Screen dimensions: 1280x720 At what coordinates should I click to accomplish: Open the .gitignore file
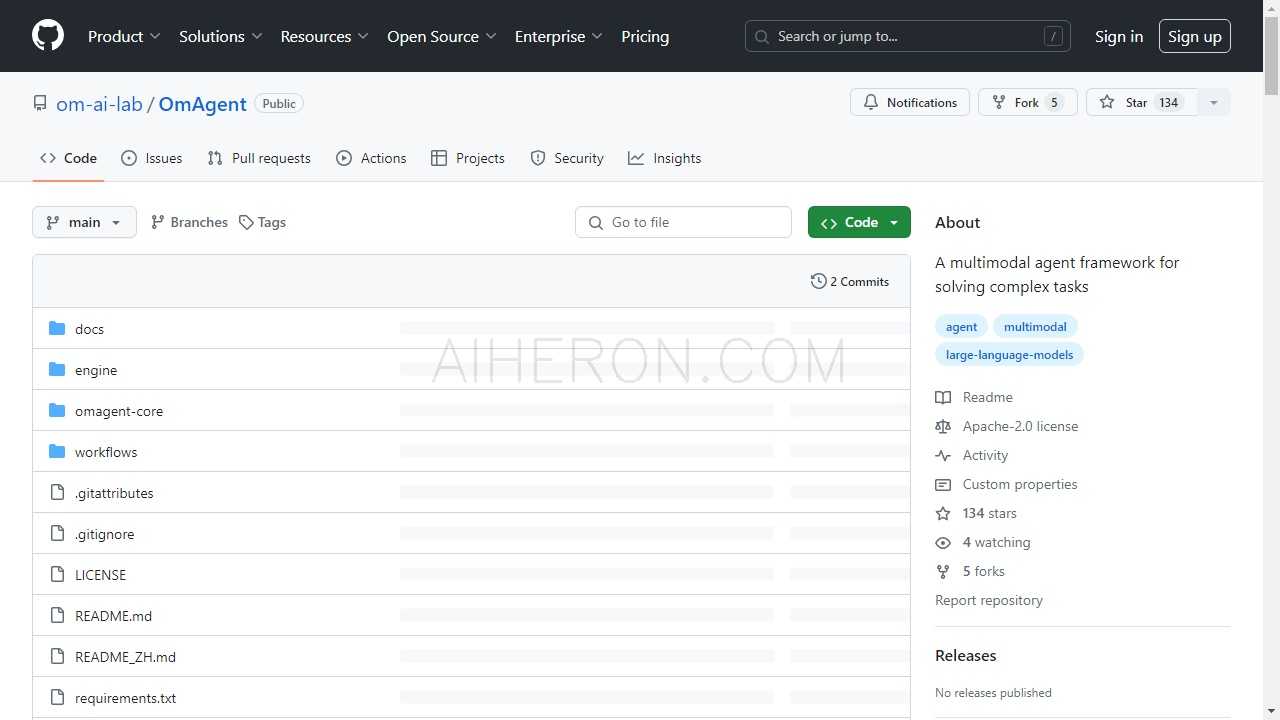pos(104,534)
